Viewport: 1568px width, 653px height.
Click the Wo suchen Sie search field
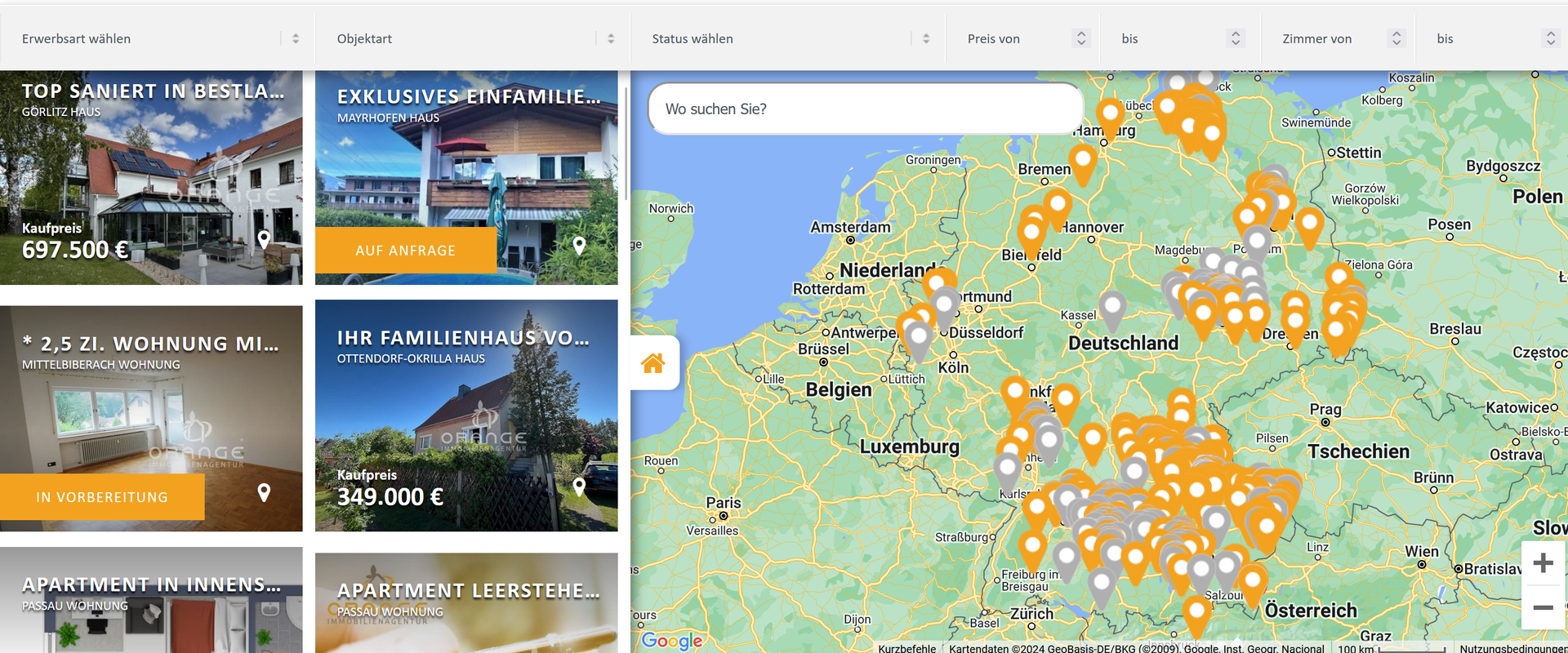(x=864, y=109)
